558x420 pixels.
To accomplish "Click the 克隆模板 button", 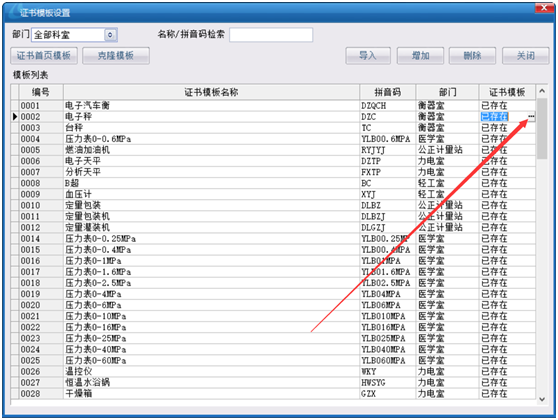I will tap(116, 56).
